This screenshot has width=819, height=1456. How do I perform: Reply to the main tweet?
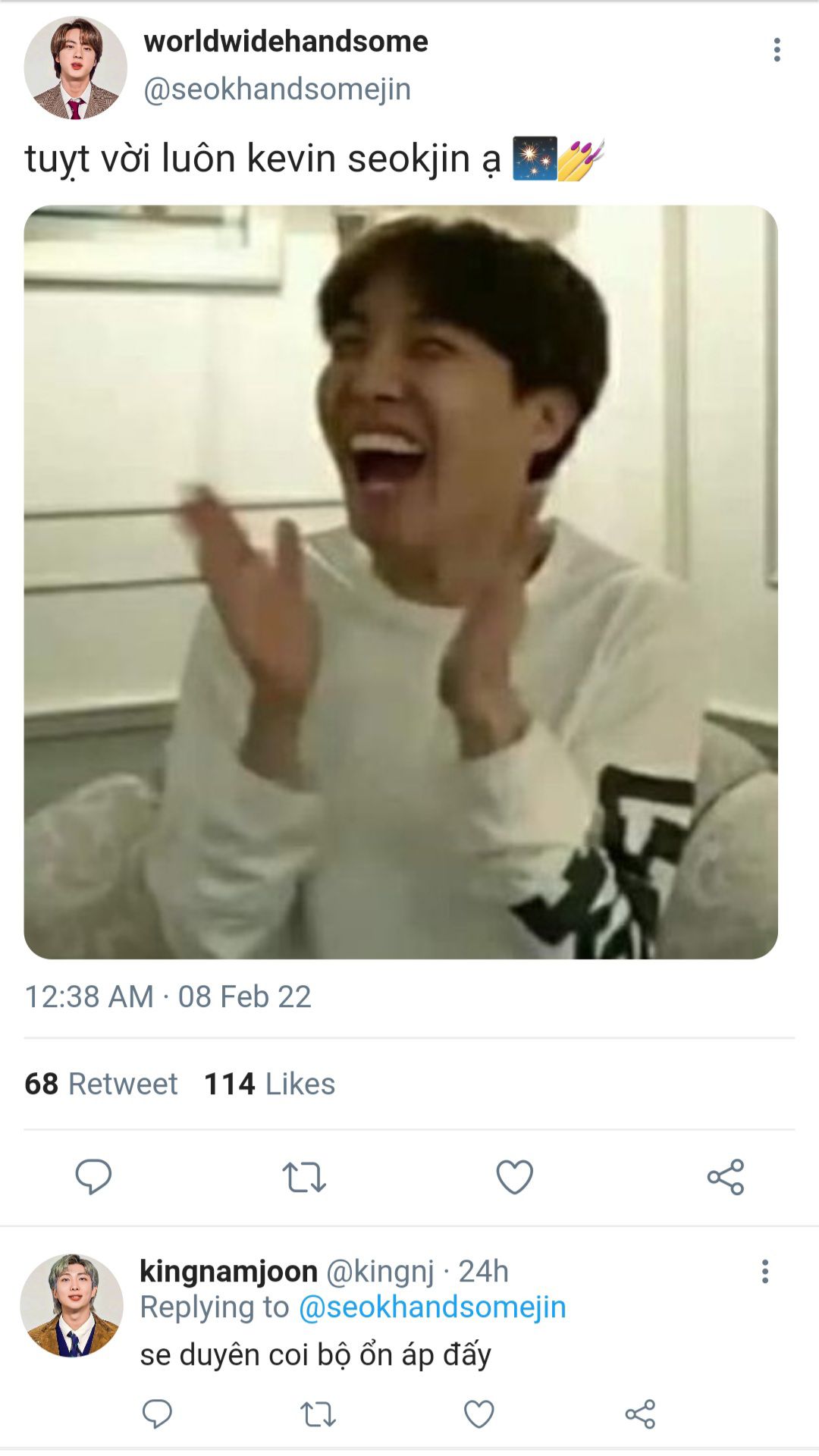click(x=93, y=1176)
